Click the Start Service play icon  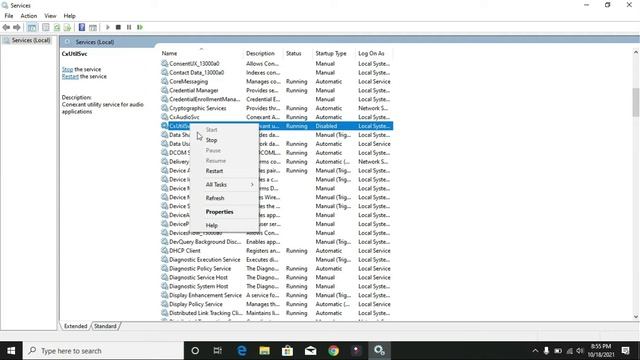click(x=108, y=27)
